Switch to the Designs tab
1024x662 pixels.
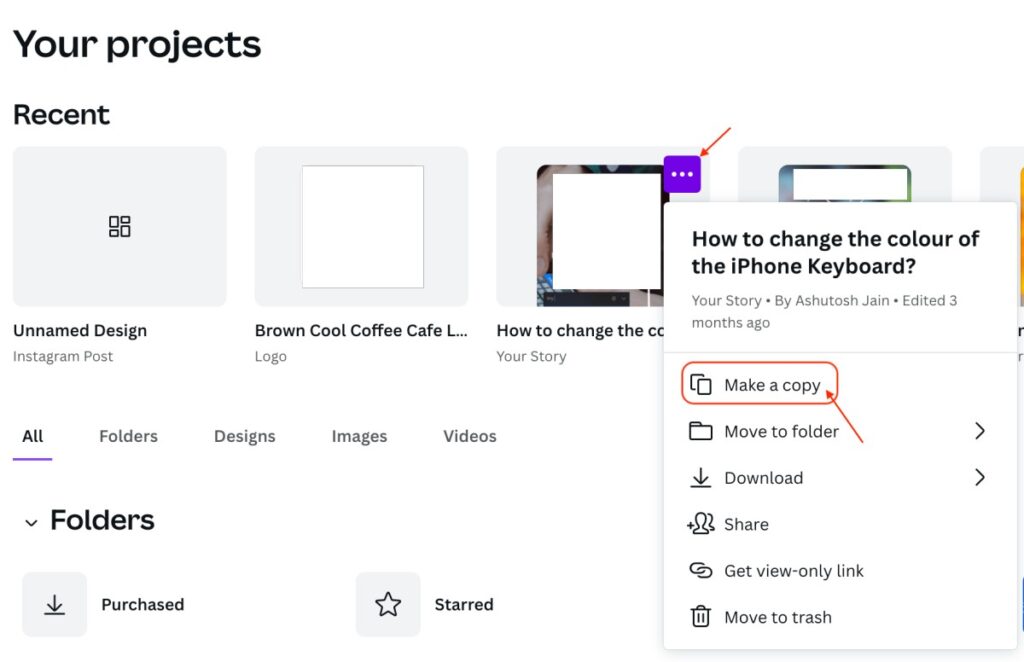click(x=244, y=436)
